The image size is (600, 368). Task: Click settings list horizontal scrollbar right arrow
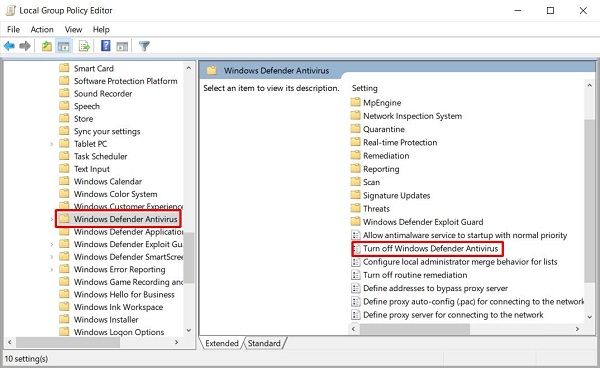click(x=577, y=329)
